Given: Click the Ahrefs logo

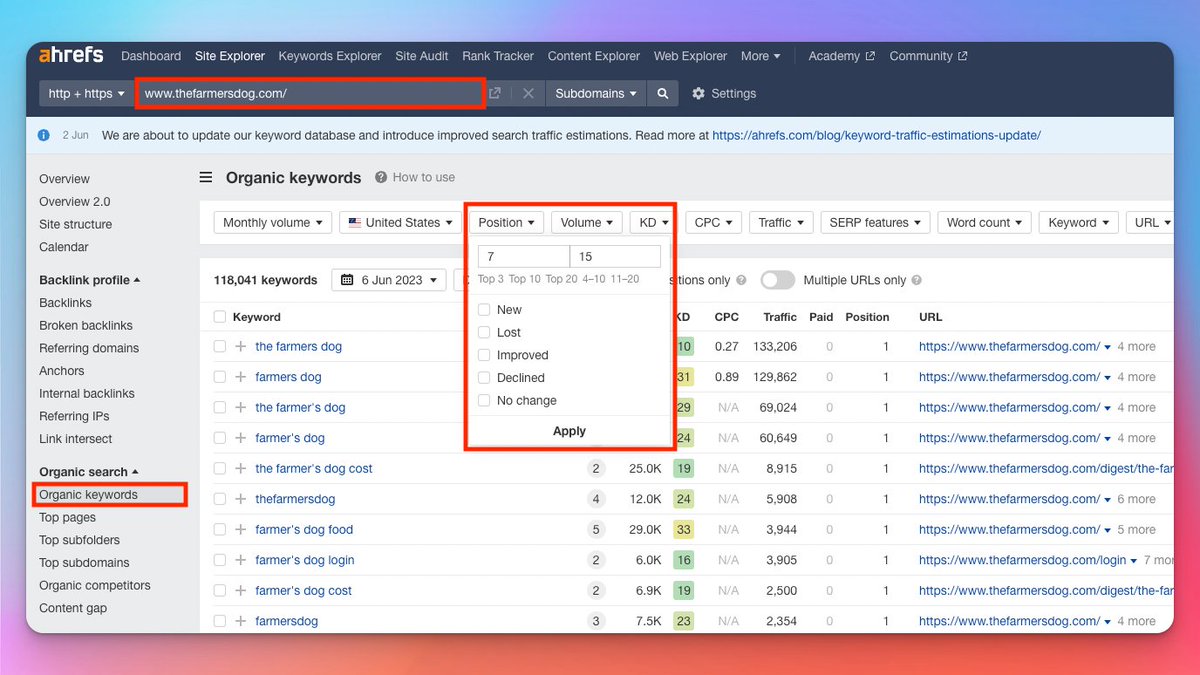Looking at the screenshot, I should point(72,56).
